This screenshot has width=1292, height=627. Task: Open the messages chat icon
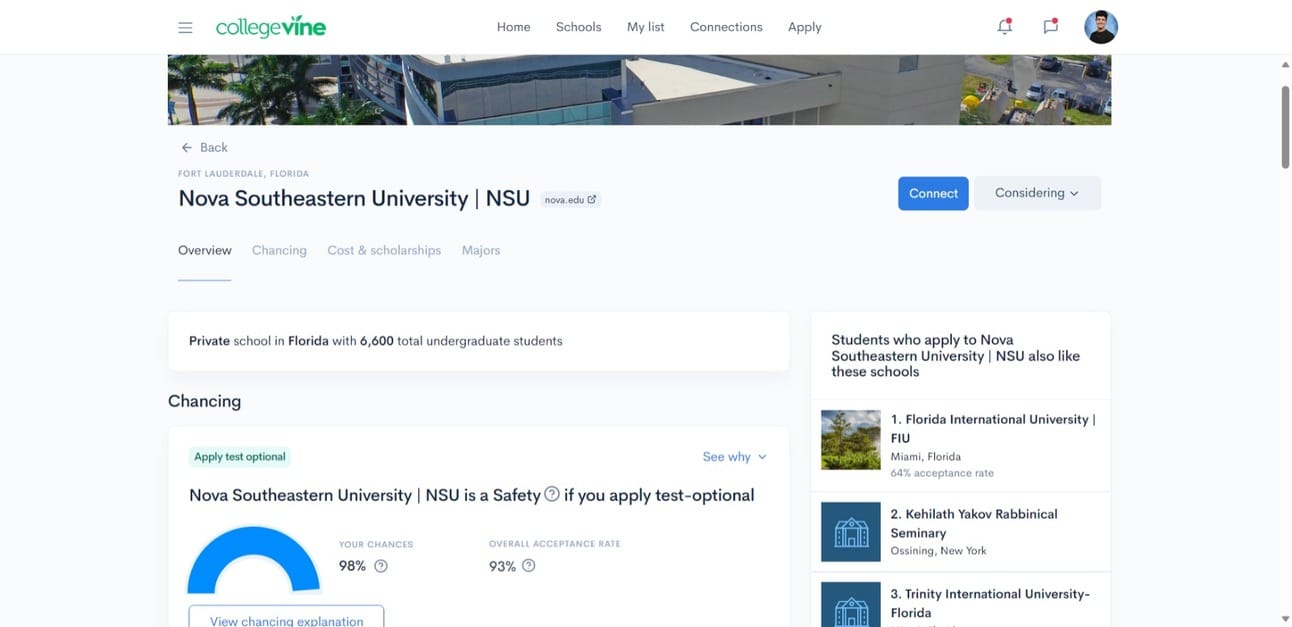(x=1050, y=27)
